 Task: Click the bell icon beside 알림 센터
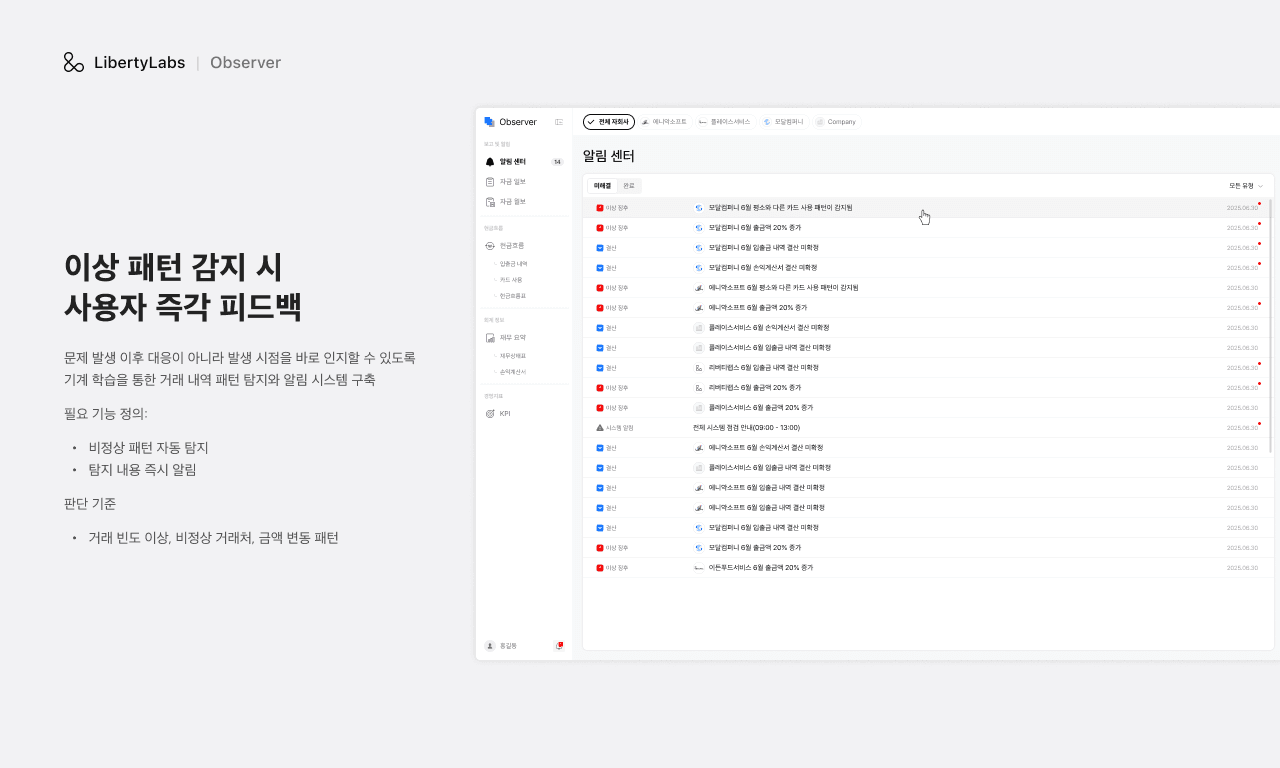(x=490, y=162)
